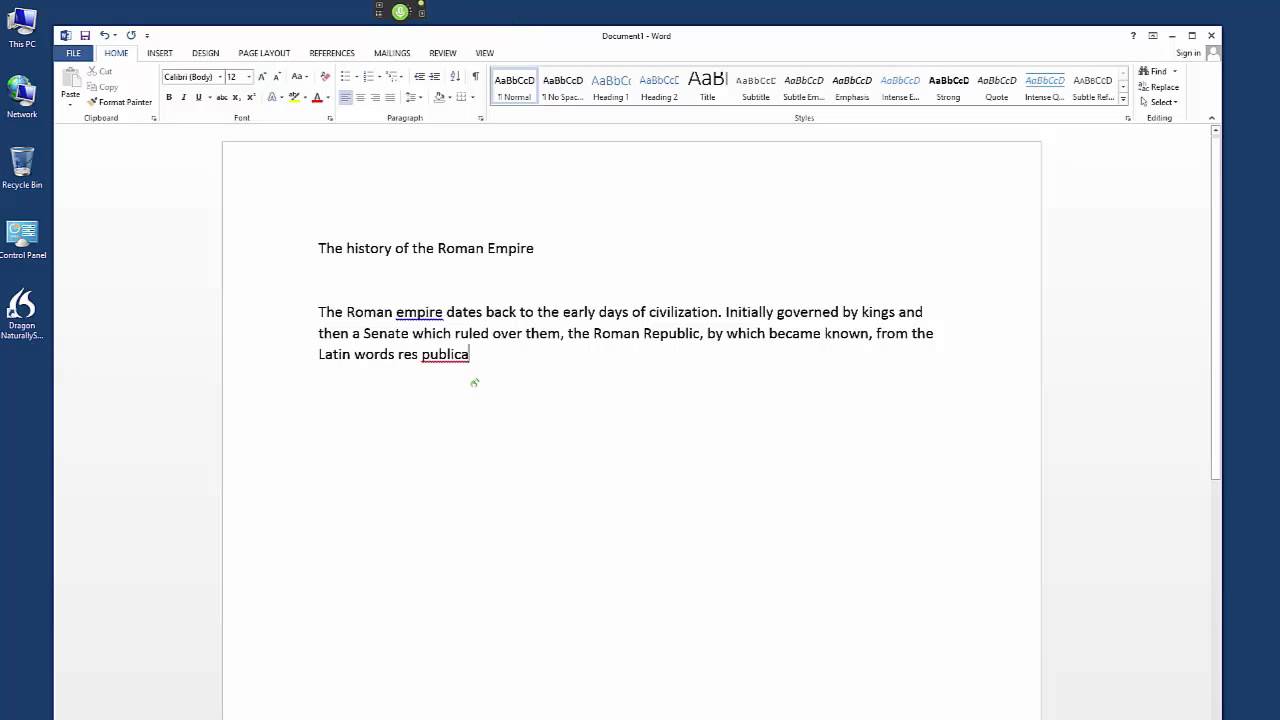Click the Dragon microphone icon at top

tap(400, 11)
